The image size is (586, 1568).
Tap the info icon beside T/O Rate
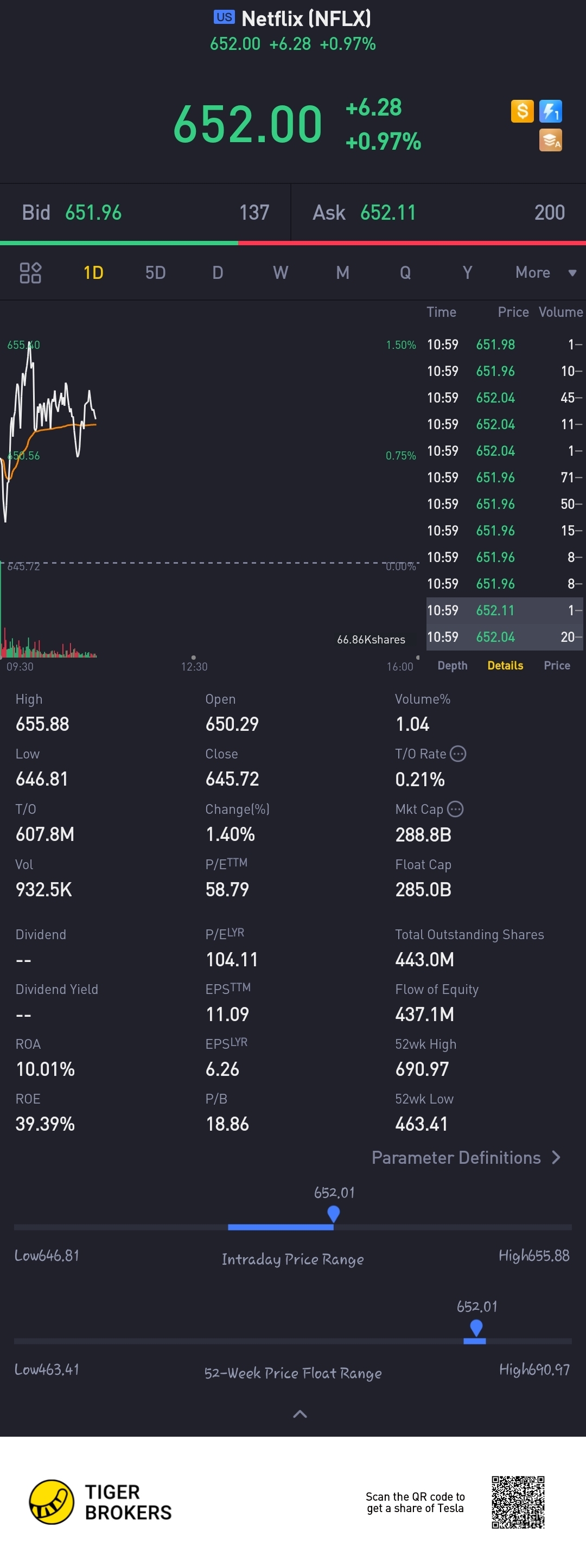[x=457, y=754]
